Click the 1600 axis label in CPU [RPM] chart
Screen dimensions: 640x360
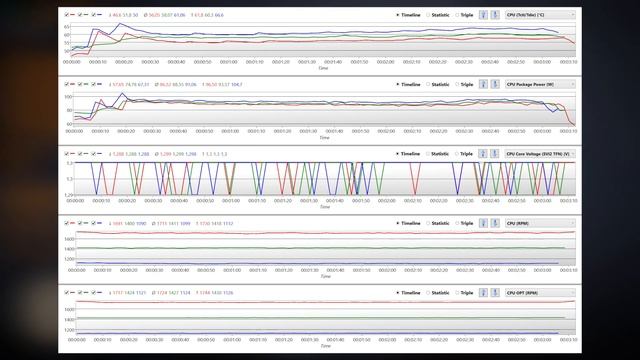pyautogui.click(x=69, y=239)
